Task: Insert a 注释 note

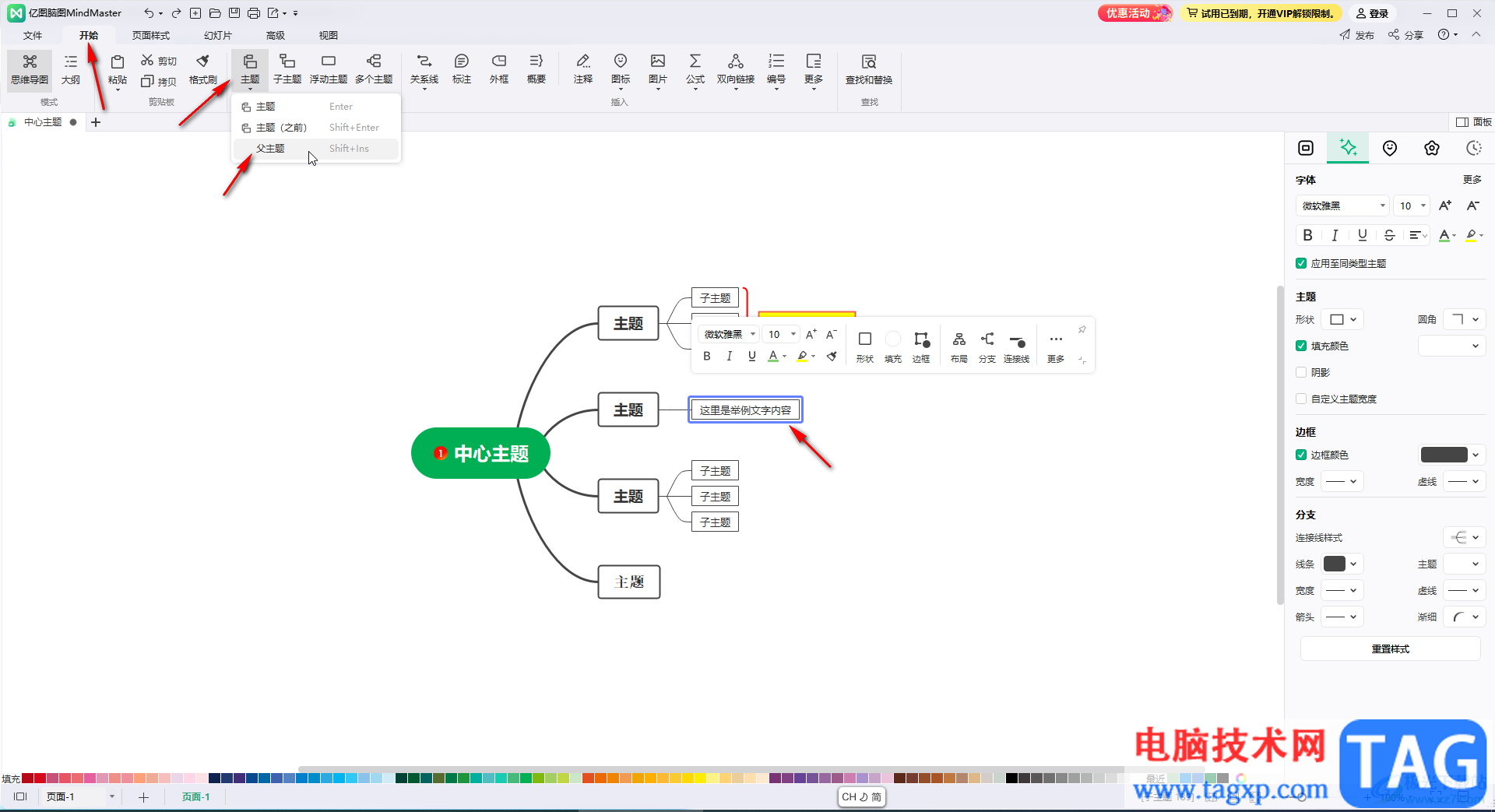Action: coord(583,69)
